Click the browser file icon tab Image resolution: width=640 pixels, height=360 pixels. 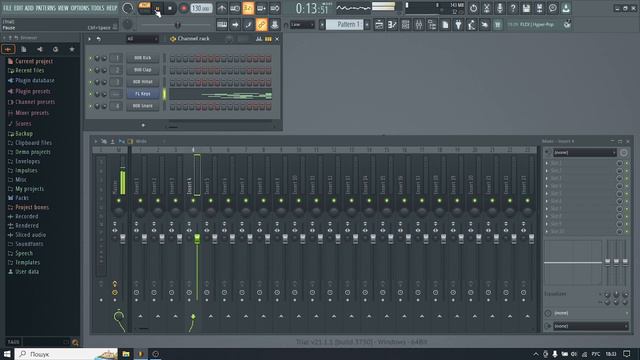click(x=24, y=49)
